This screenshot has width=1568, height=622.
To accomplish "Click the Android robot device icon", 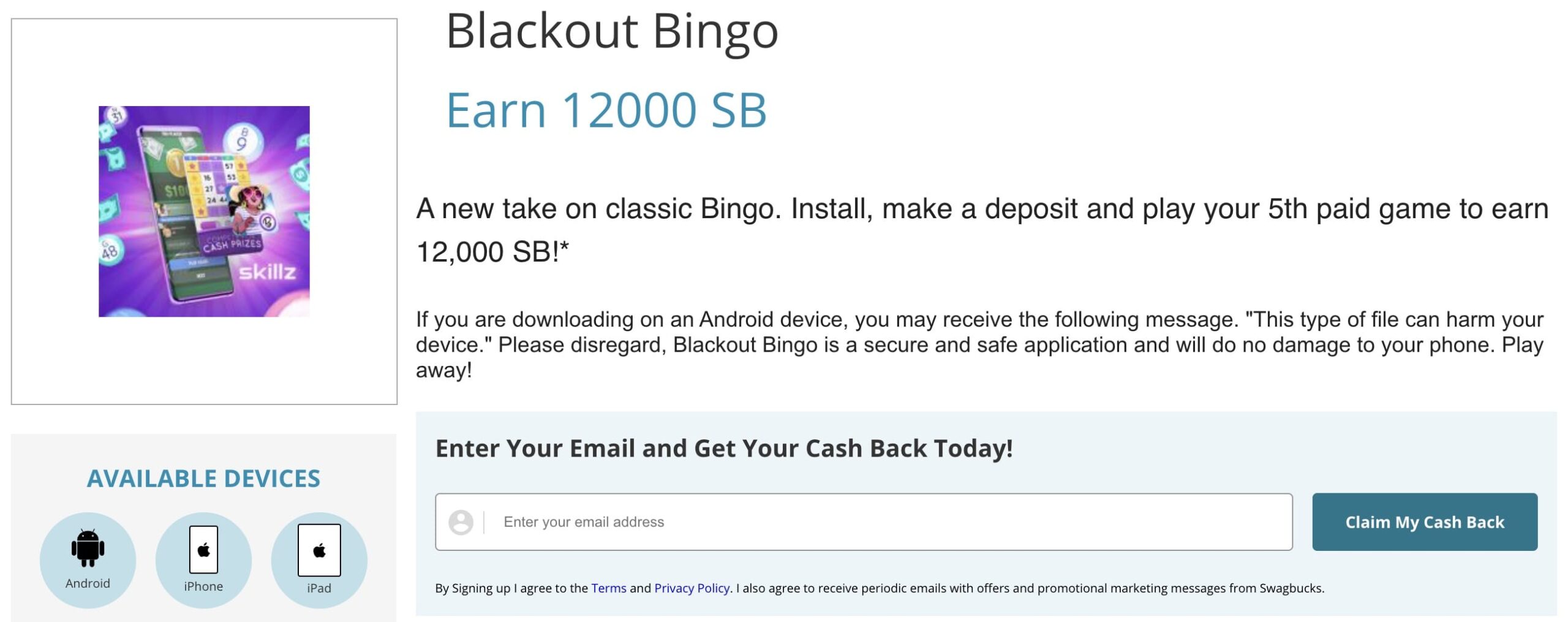I will pyautogui.click(x=88, y=547).
